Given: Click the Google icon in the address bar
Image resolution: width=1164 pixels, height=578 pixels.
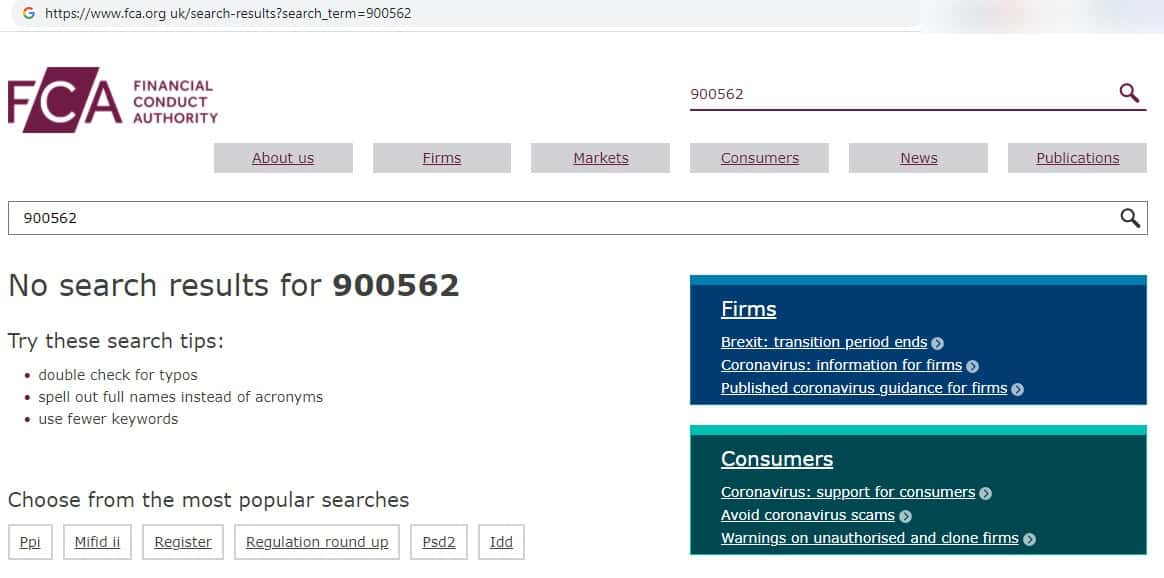Looking at the screenshot, I should pos(29,13).
